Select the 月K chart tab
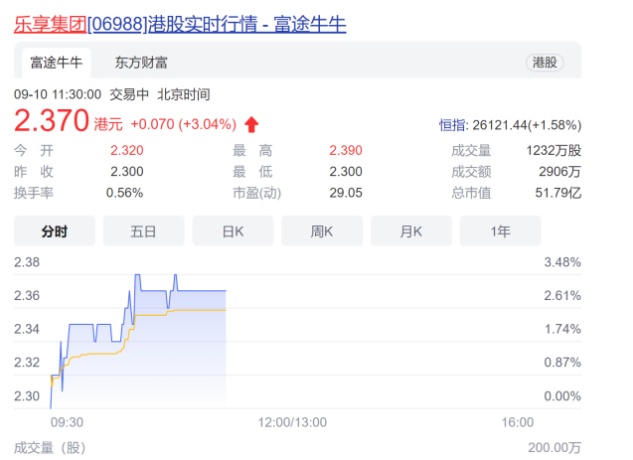Screen dimensions: 633x460 pyautogui.click(x=411, y=231)
